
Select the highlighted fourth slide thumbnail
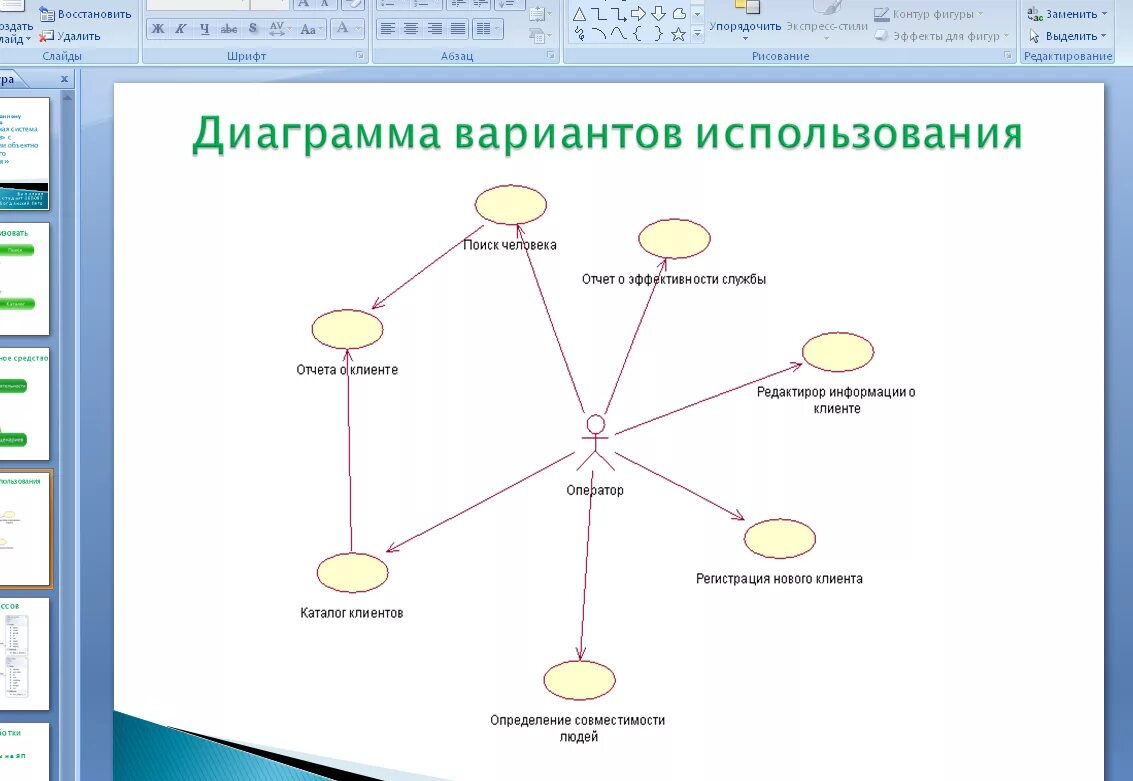25,528
